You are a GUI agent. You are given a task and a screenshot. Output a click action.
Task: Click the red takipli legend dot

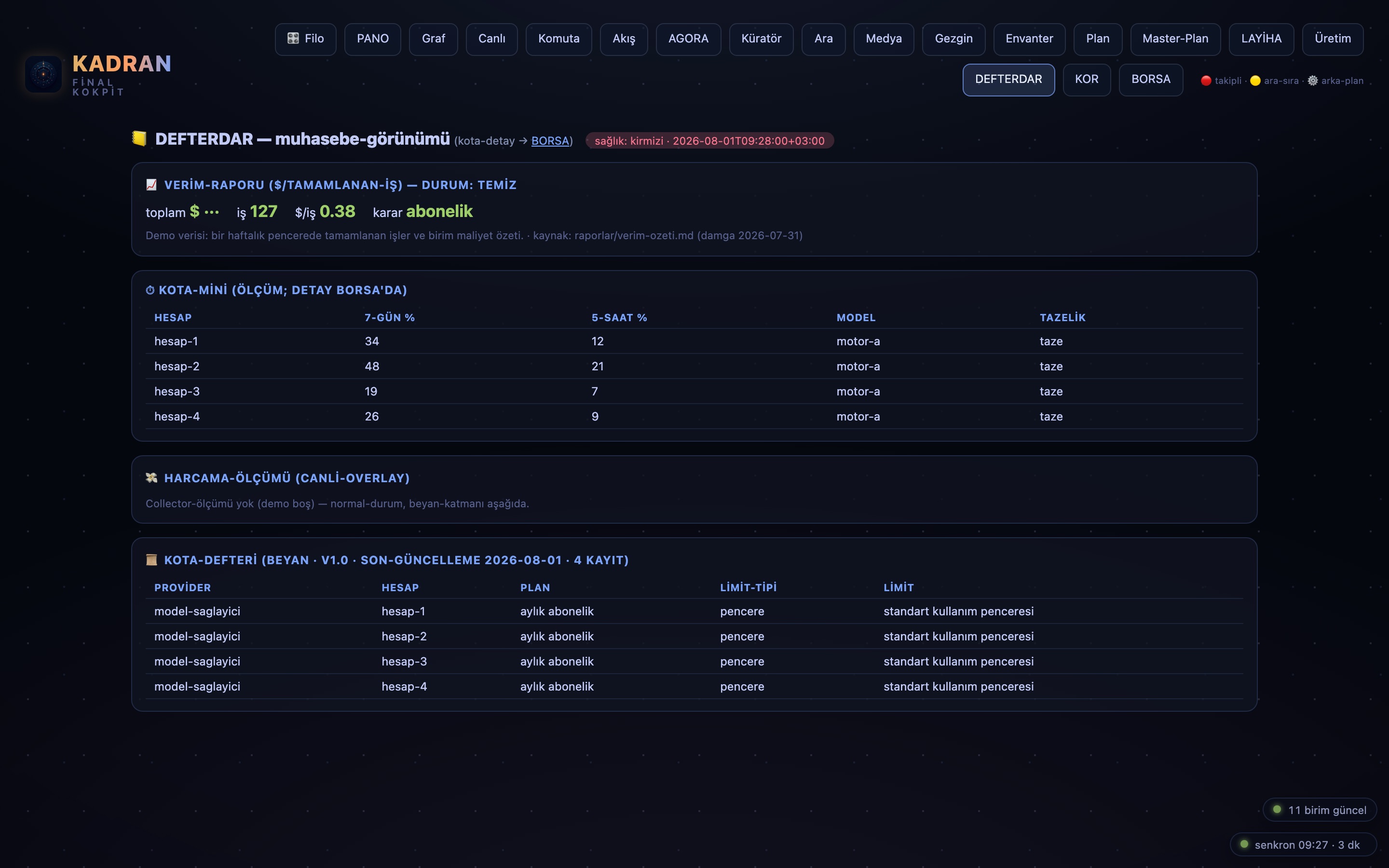point(1206,81)
